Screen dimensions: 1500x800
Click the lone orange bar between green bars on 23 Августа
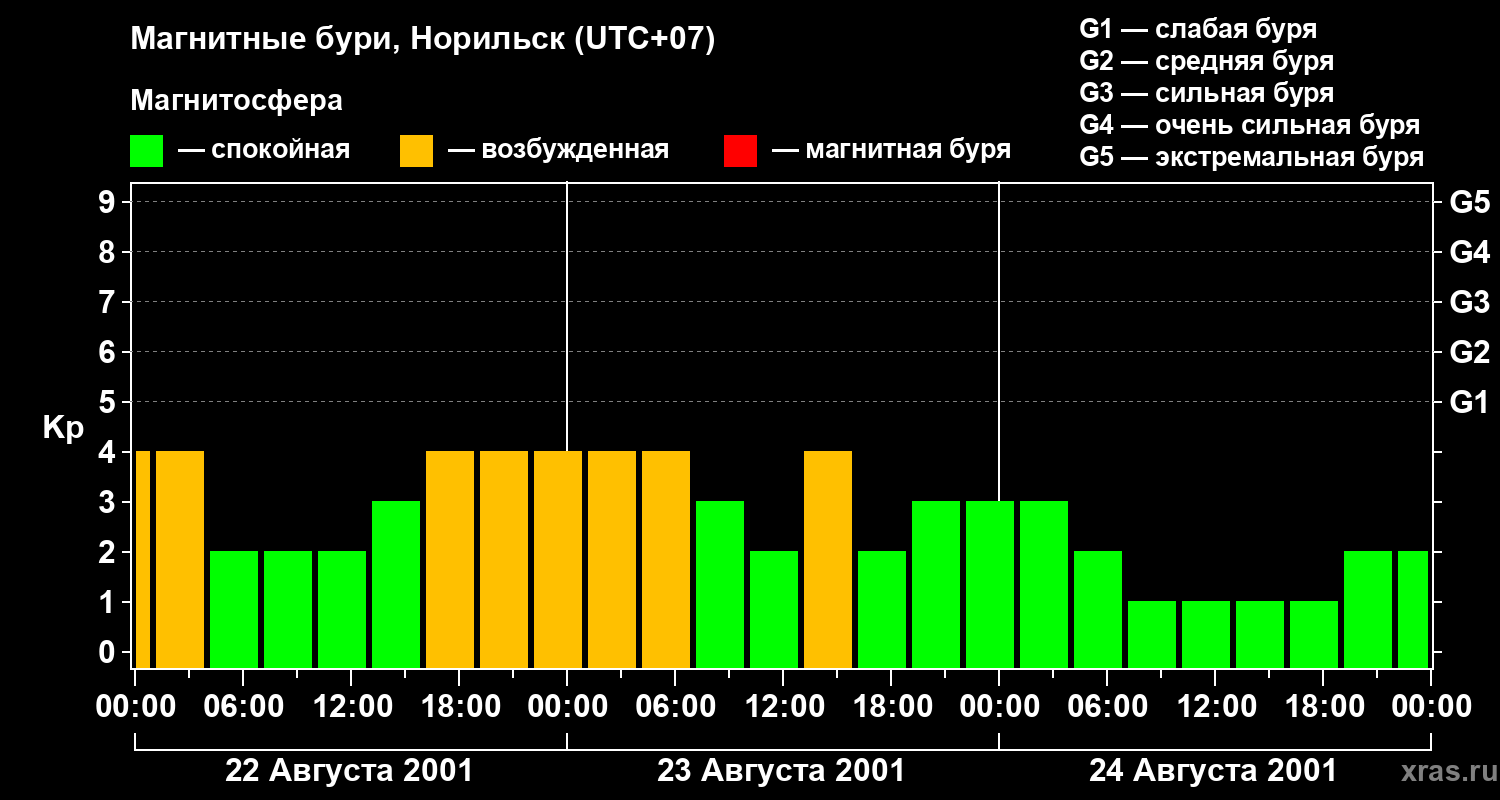coord(828,559)
